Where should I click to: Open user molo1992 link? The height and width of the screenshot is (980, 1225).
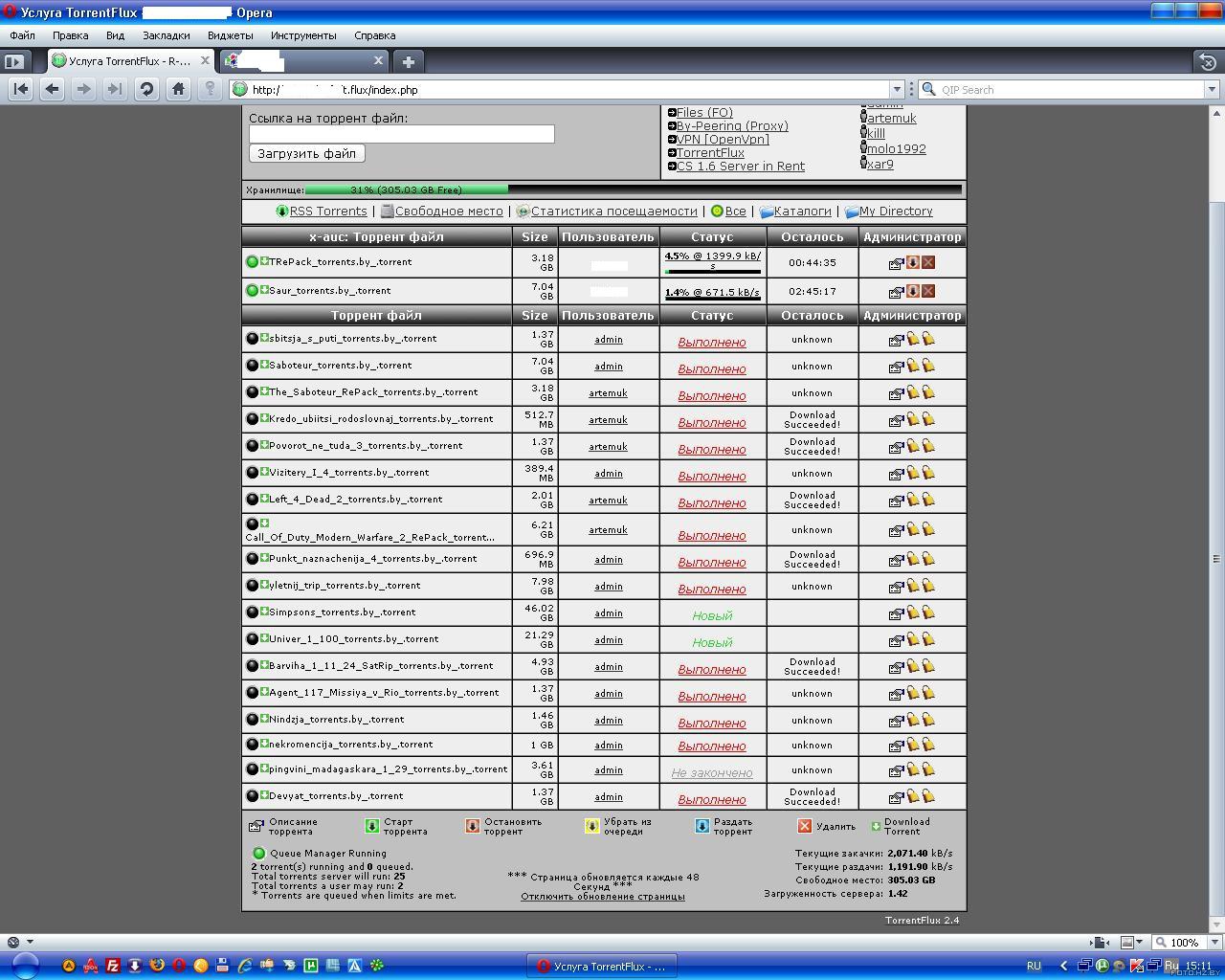[x=897, y=149]
